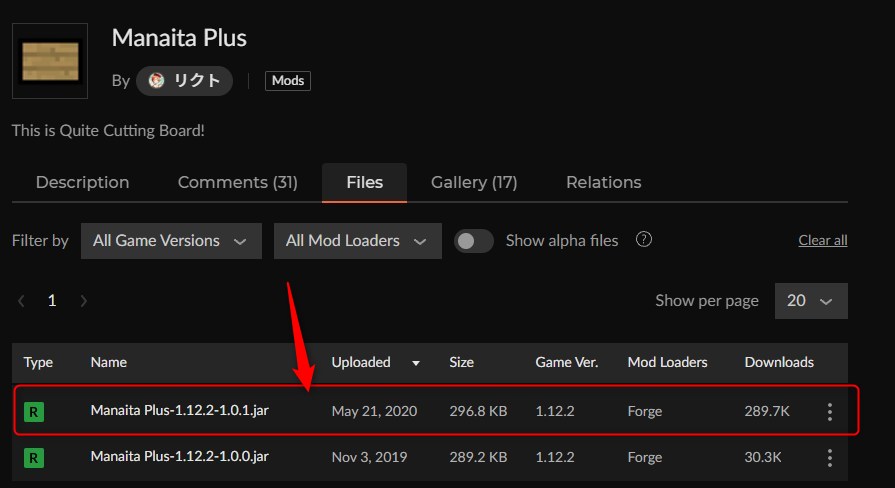The width and height of the screenshot is (895, 488).
Task: Open the more options menu for 1.0.0 file
Action: 829,458
